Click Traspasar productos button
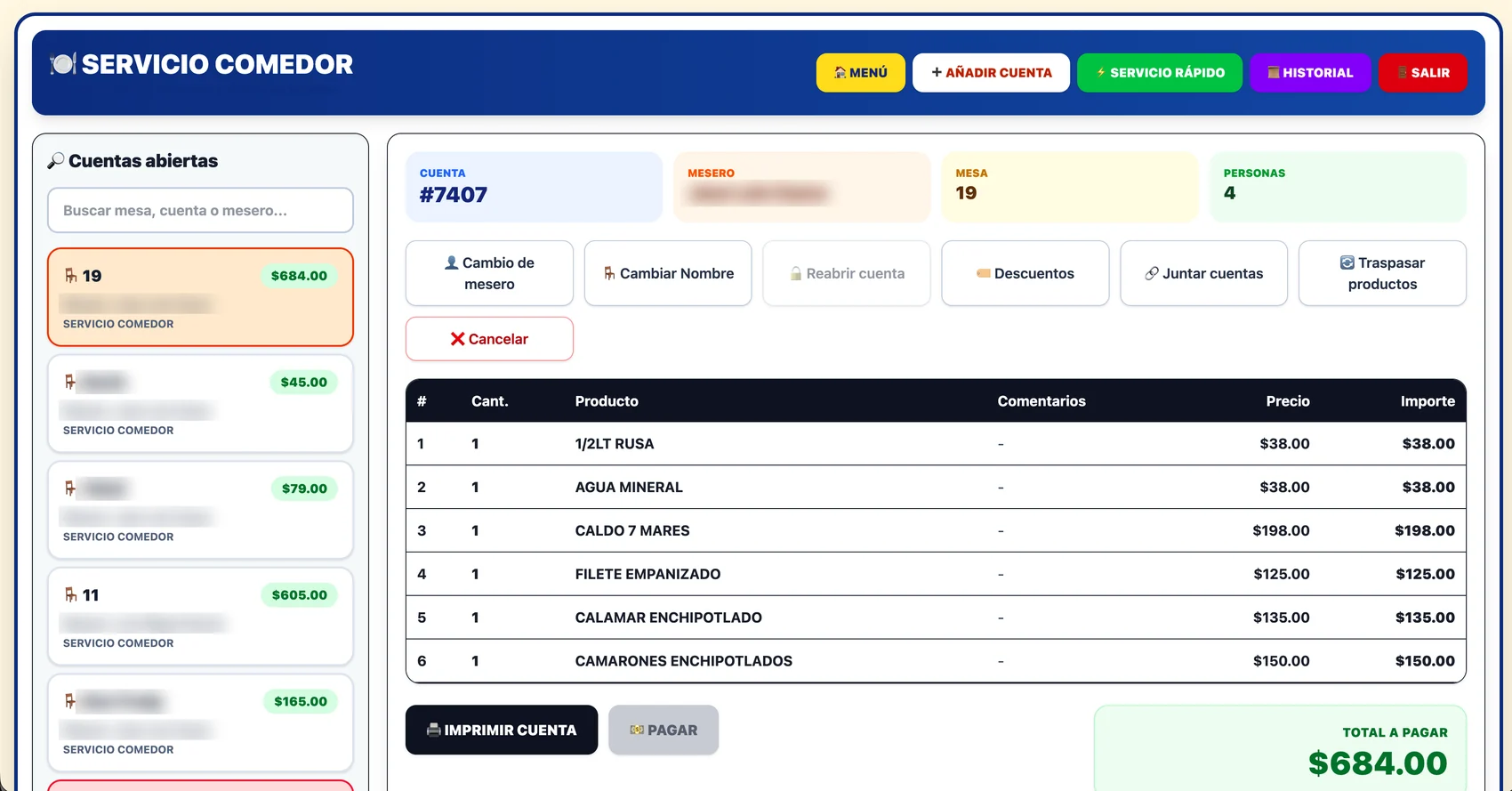This screenshot has width=1512, height=791. [x=1382, y=273]
